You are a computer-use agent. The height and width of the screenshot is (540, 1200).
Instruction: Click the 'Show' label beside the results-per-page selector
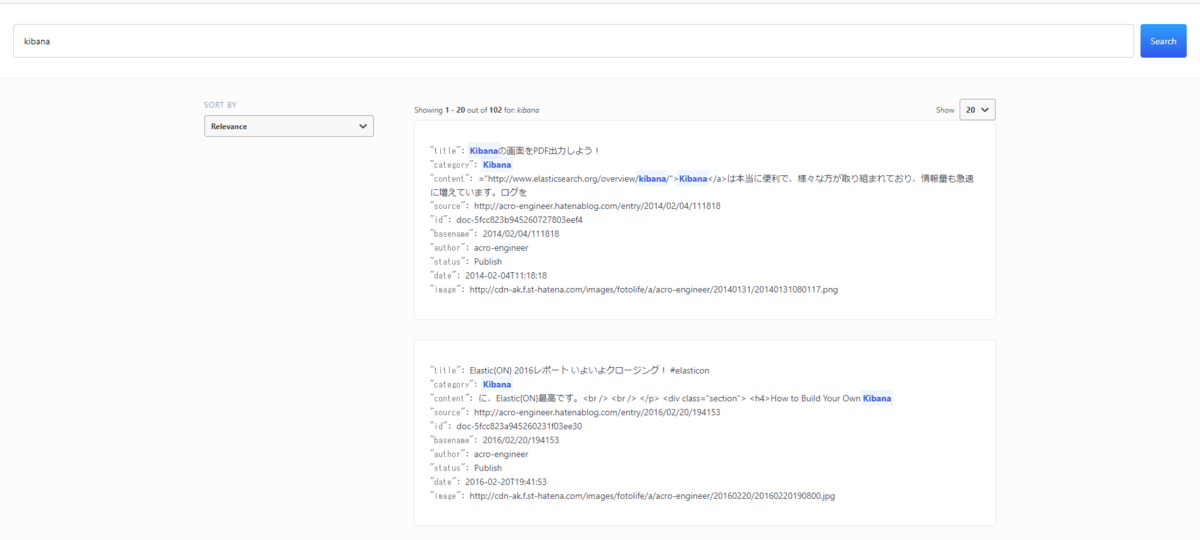[x=945, y=110]
